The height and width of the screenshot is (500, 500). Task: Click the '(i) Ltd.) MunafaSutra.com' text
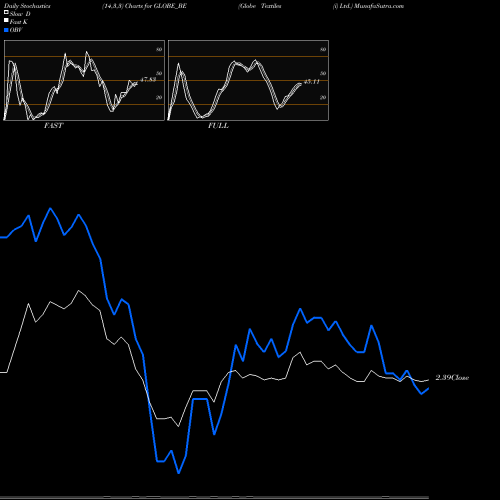tap(368, 6)
